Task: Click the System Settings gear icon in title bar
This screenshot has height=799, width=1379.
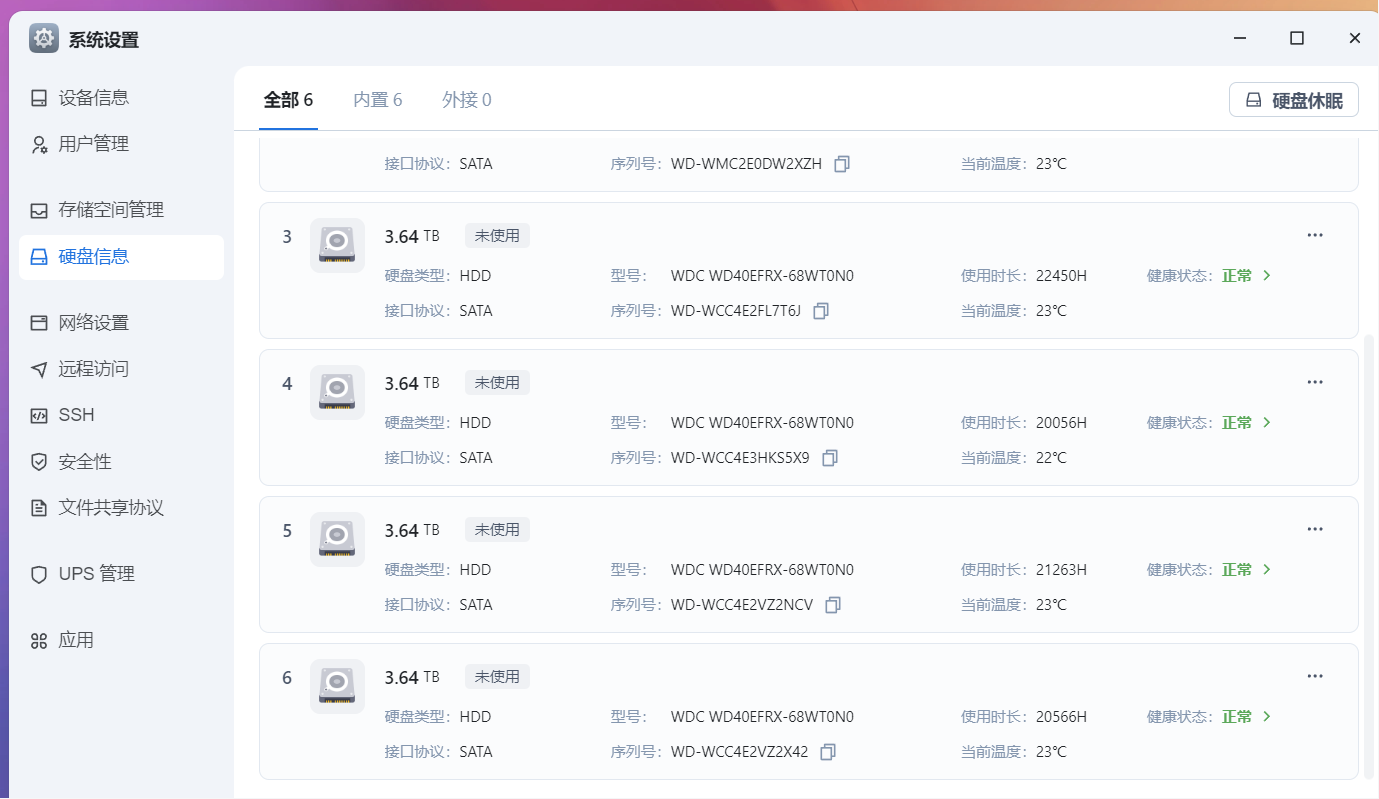Action: 44,39
